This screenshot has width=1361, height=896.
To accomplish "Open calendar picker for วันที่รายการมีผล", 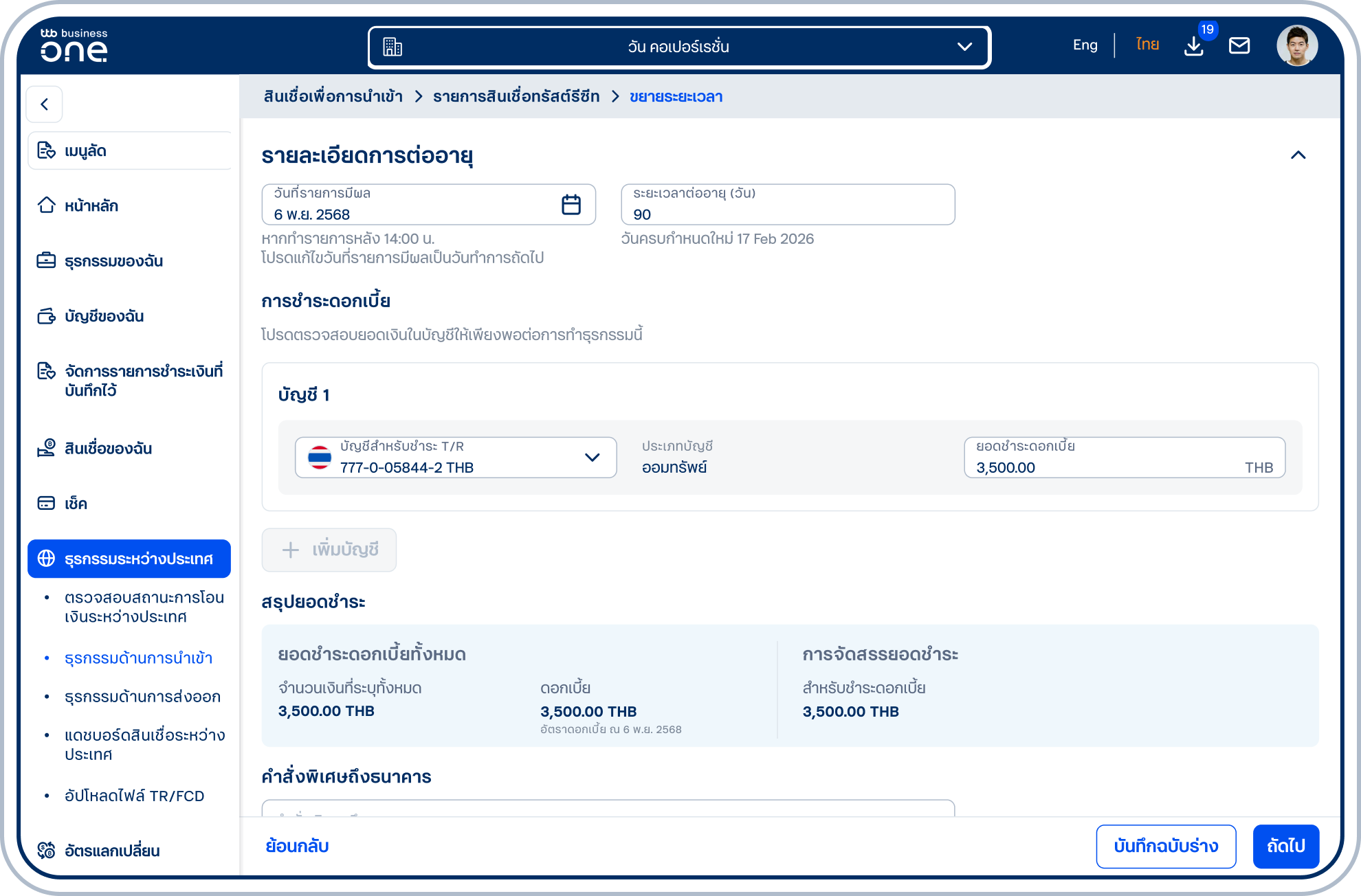I will point(571,204).
